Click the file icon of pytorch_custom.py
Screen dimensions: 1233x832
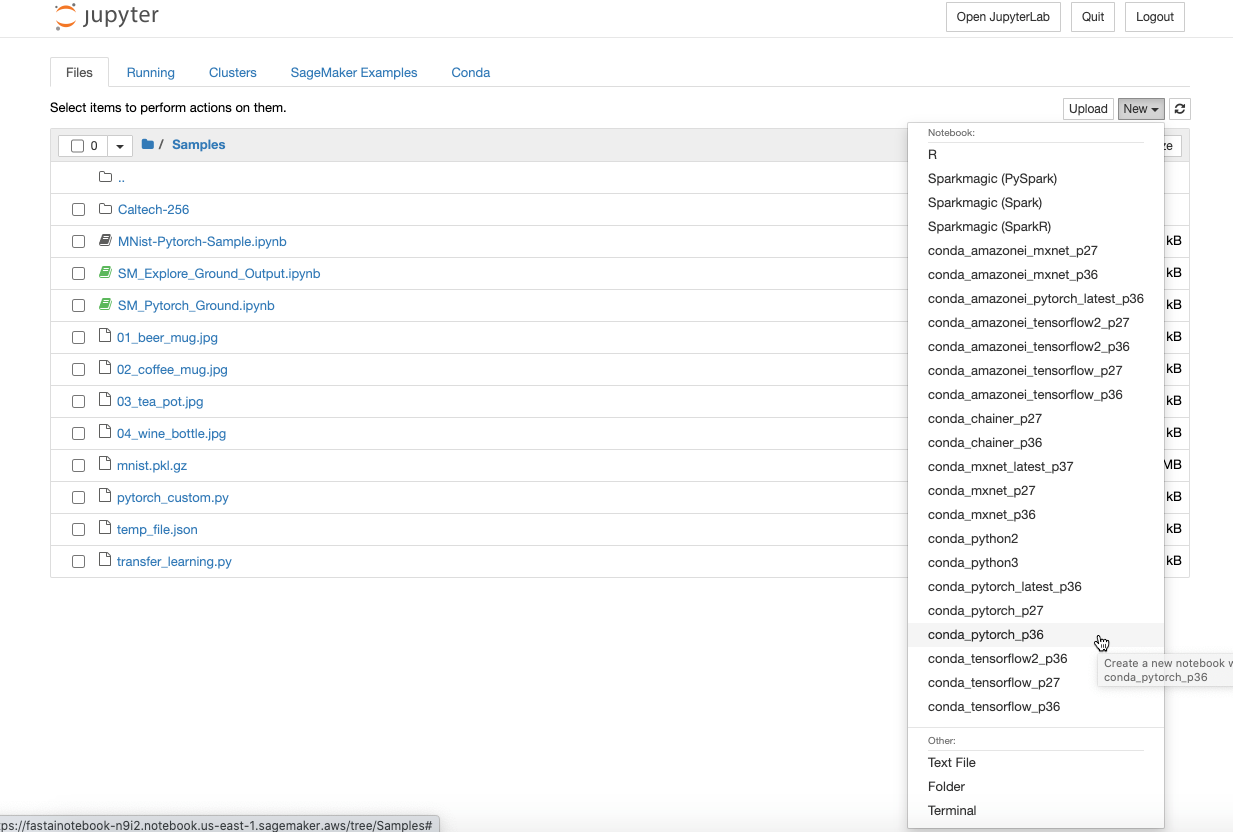(x=105, y=497)
